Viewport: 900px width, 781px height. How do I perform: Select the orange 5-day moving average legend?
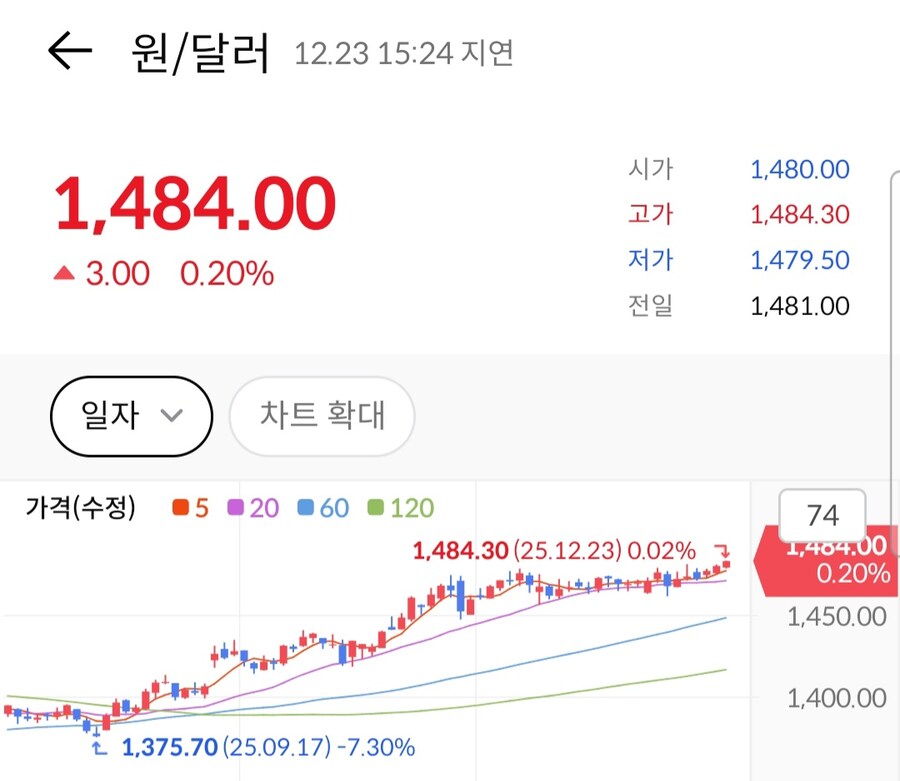[x=192, y=508]
